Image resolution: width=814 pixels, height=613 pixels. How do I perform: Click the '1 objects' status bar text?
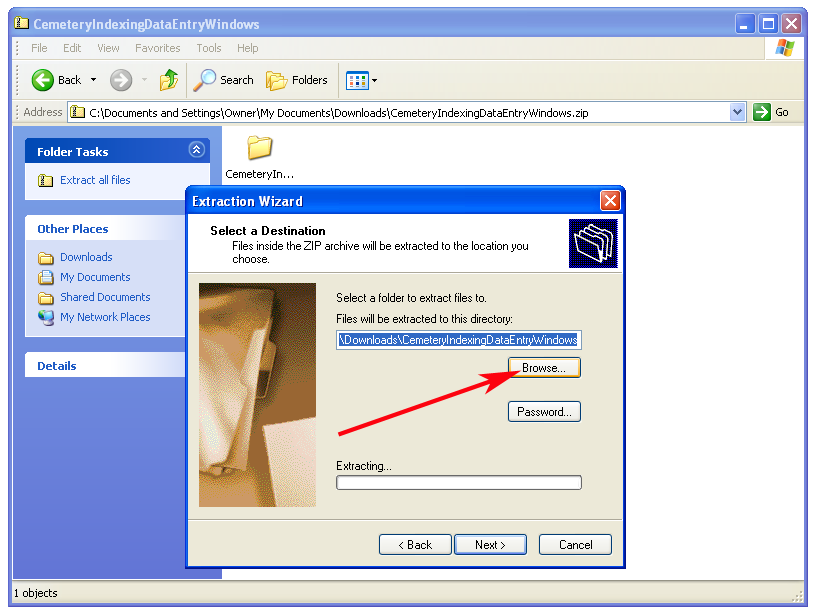coord(36,593)
